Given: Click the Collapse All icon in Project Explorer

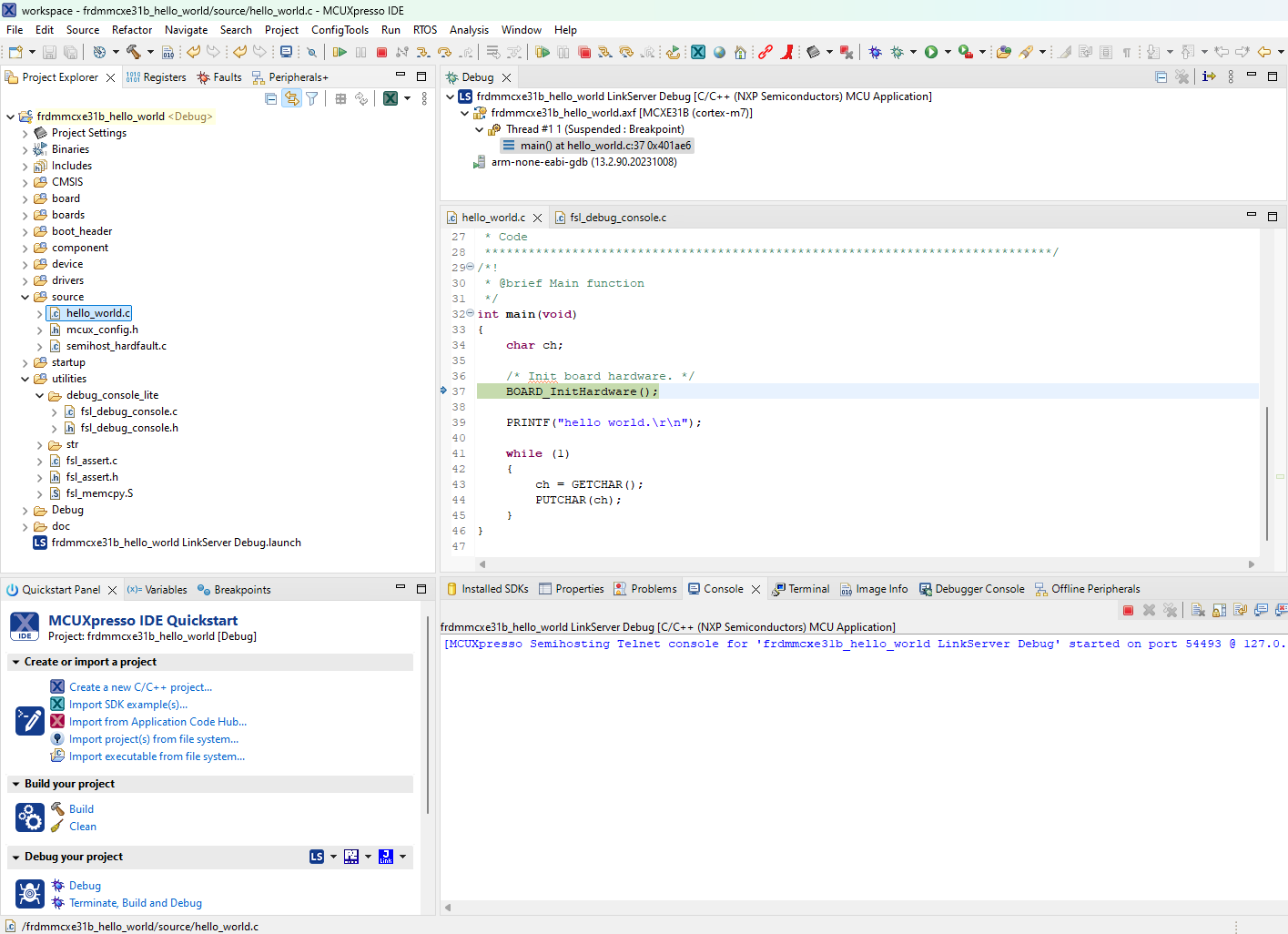Looking at the screenshot, I should 271,98.
